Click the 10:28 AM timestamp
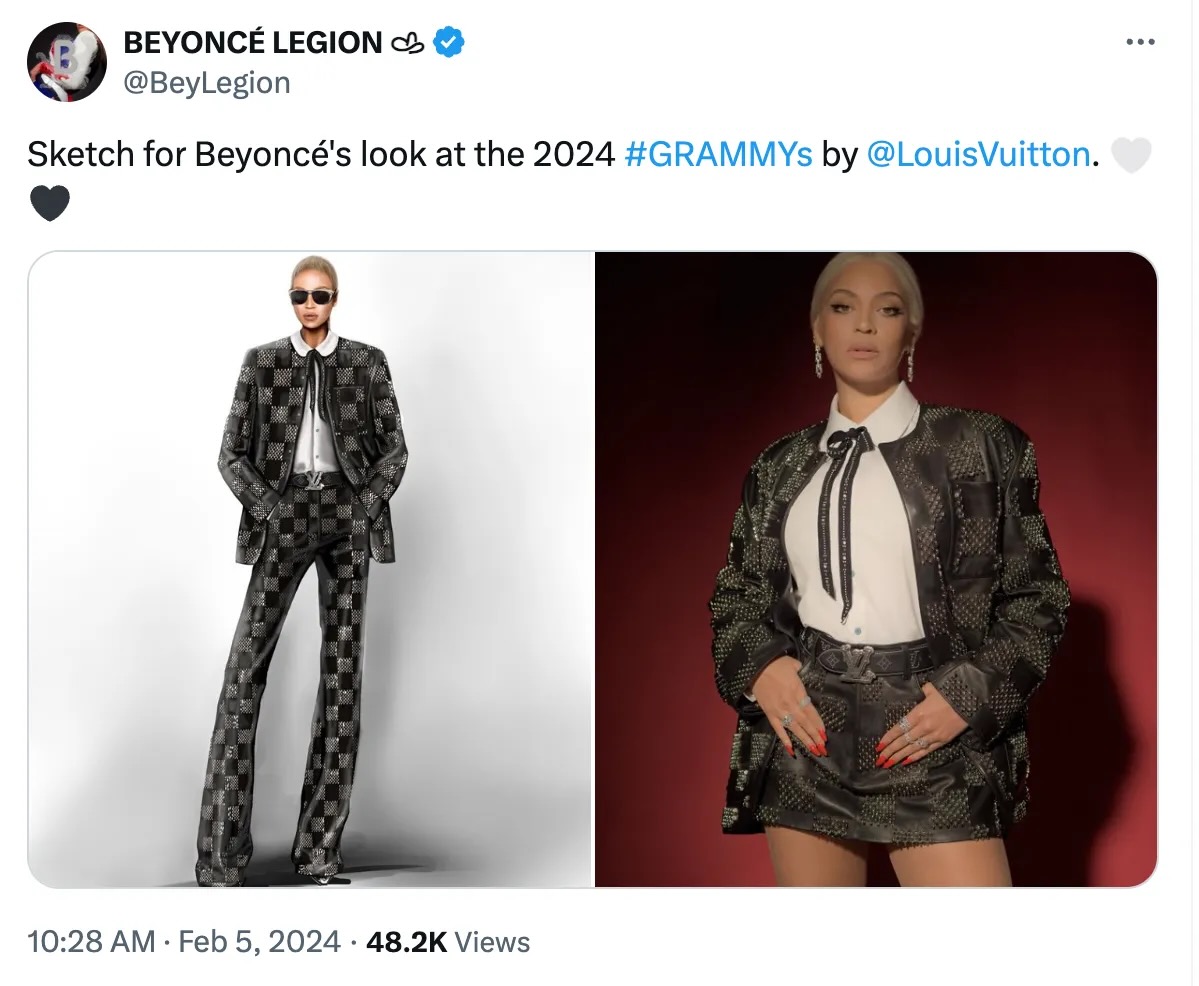 pyautogui.click(x=91, y=941)
